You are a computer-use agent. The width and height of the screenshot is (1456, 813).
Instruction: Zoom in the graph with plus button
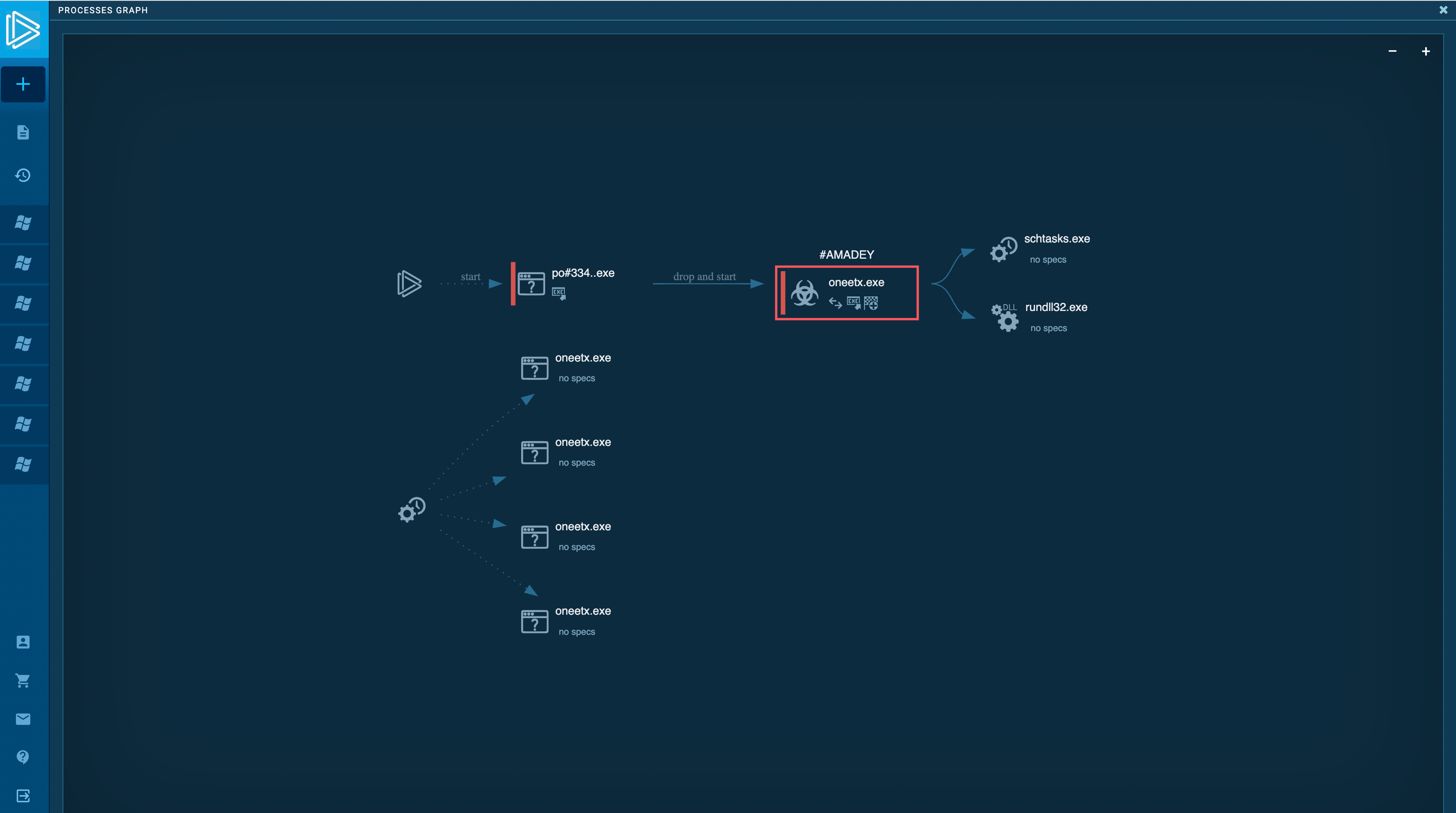(x=1426, y=51)
